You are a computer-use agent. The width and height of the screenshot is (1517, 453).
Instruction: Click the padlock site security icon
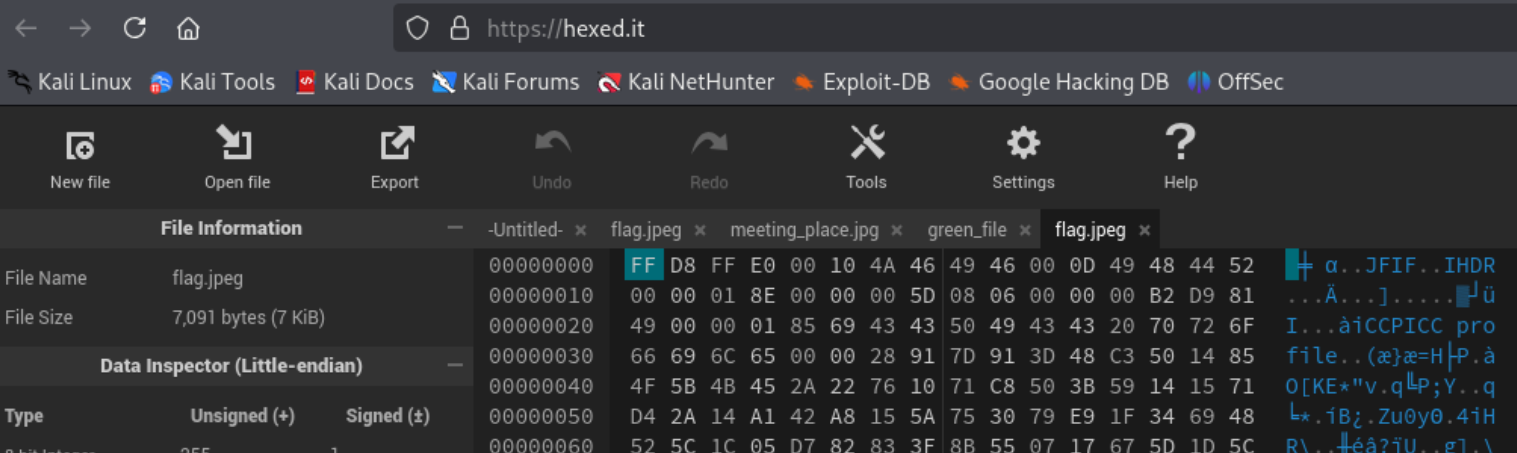(x=460, y=29)
